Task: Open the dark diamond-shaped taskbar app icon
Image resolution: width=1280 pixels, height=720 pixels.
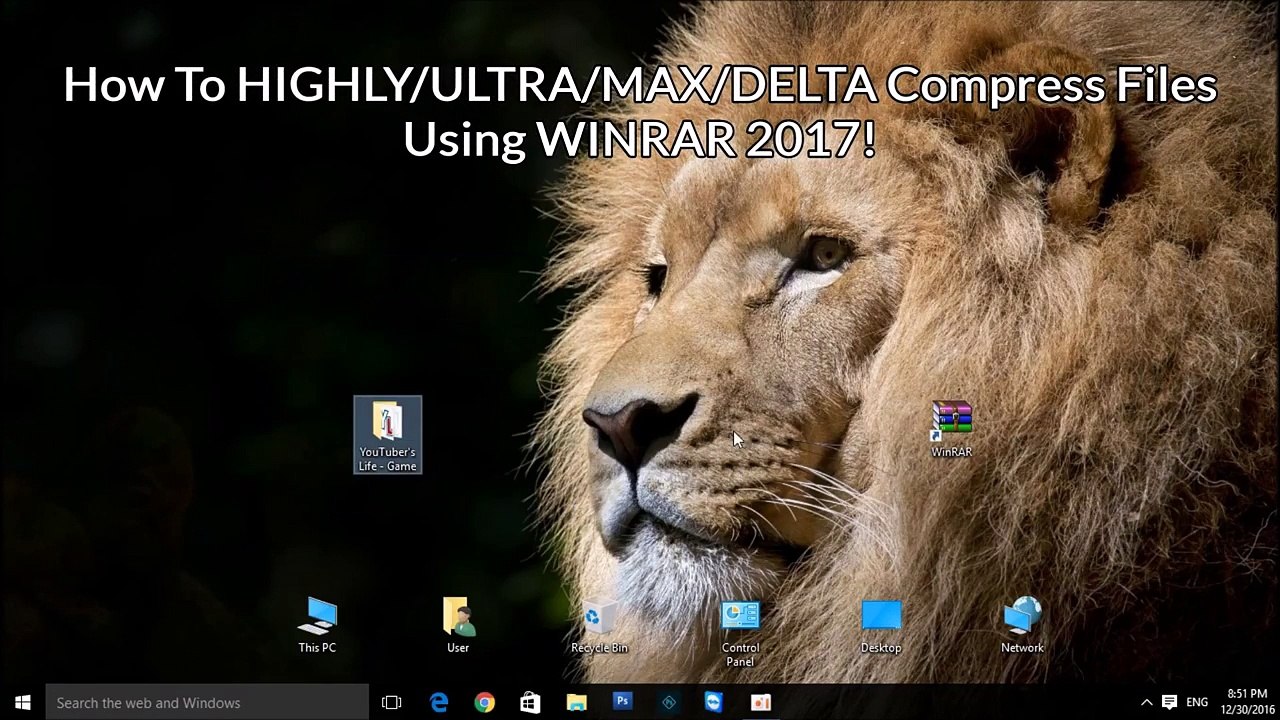Action: tap(668, 702)
